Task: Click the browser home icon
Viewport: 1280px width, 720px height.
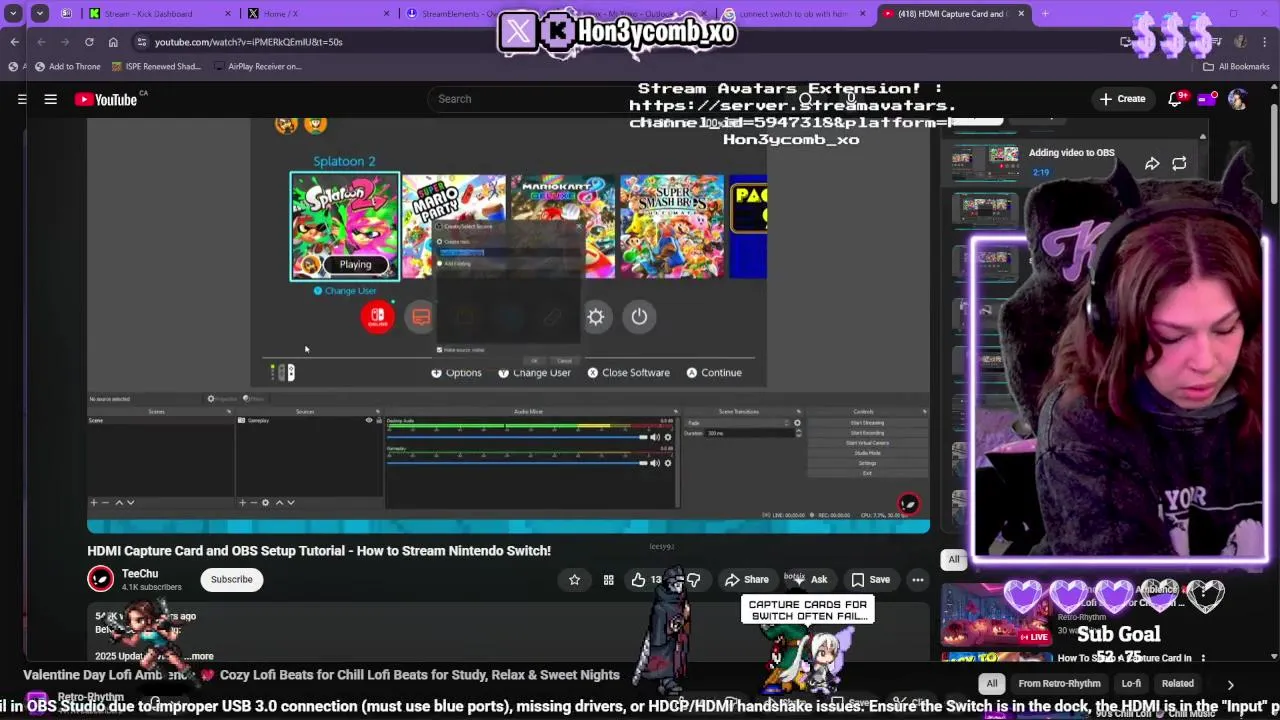Action: click(x=113, y=42)
